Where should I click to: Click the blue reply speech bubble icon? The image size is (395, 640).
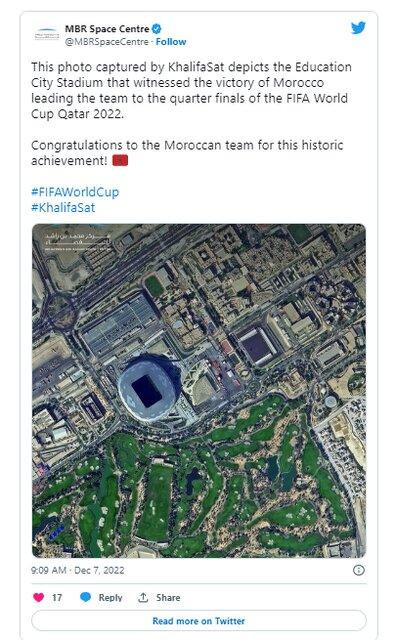[85, 597]
